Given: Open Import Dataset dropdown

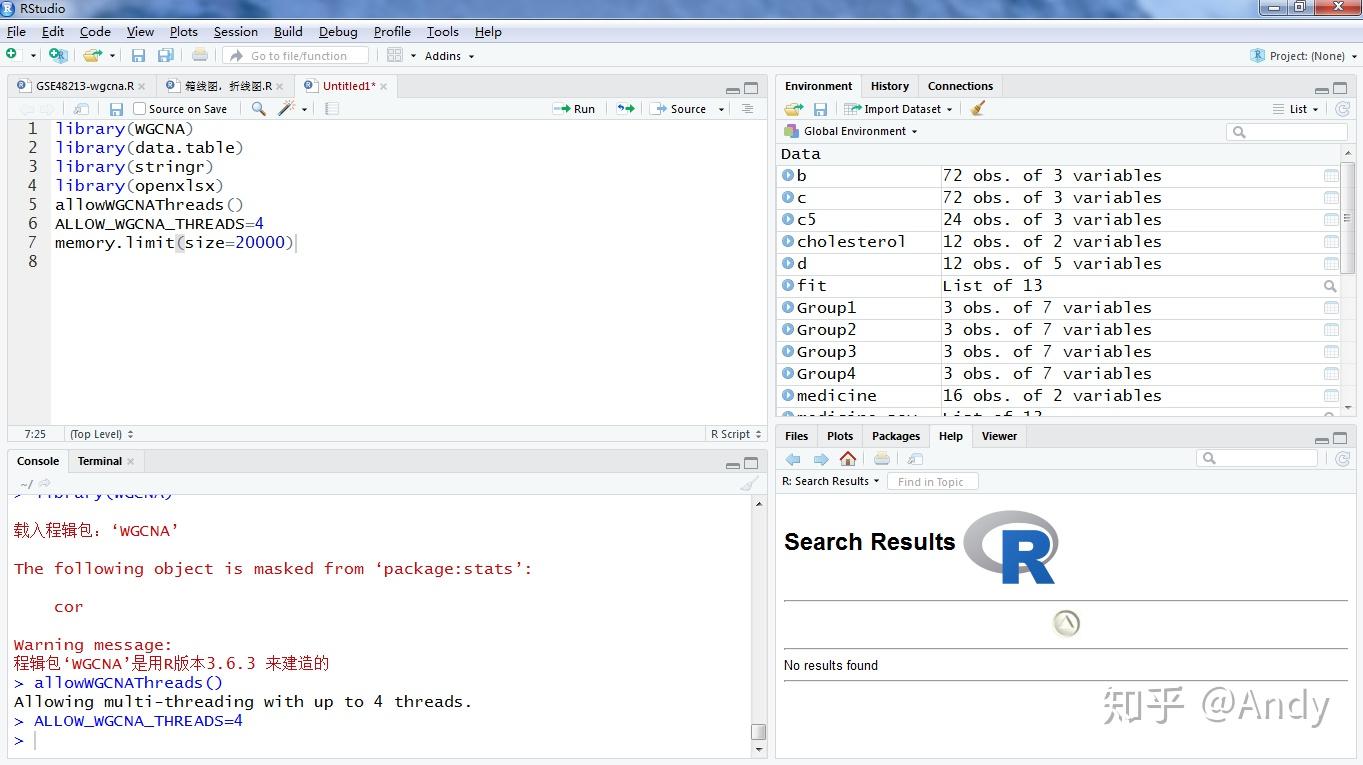Looking at the screenshot, I should coord(898,109).
